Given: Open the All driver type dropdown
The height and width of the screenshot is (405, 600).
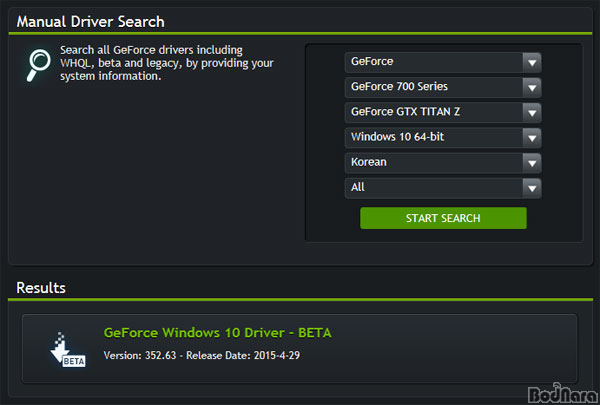Looking at the screenshot, I should click(x=443, y=188).
